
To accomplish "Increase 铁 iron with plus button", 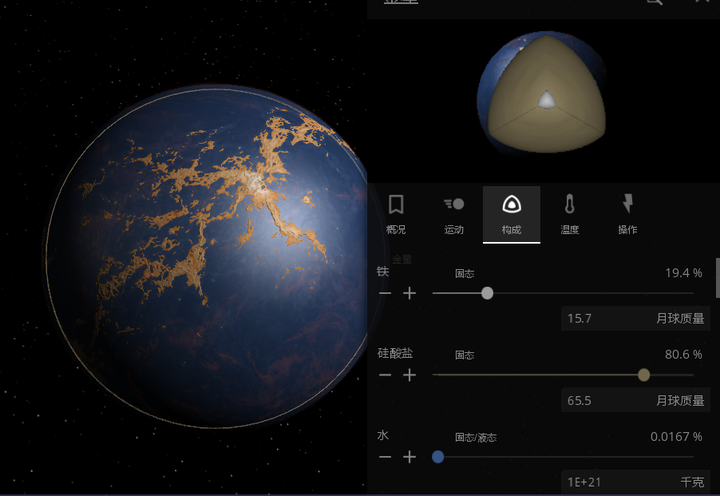I will (409, 293).
